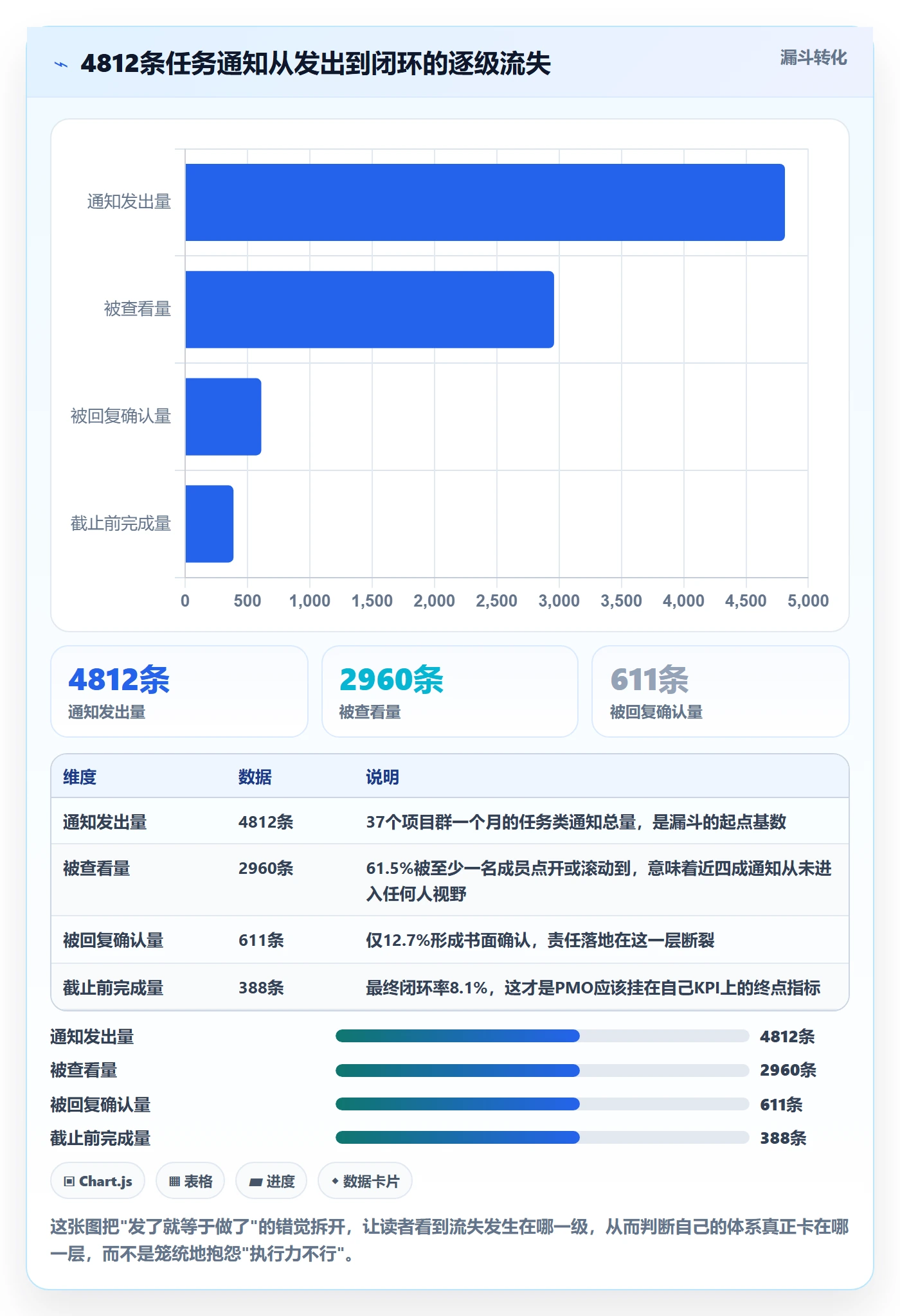Screen dimensions: 900x1316
Task: Select the 被查看量 table row label
Action: click(x=96, y=869)
